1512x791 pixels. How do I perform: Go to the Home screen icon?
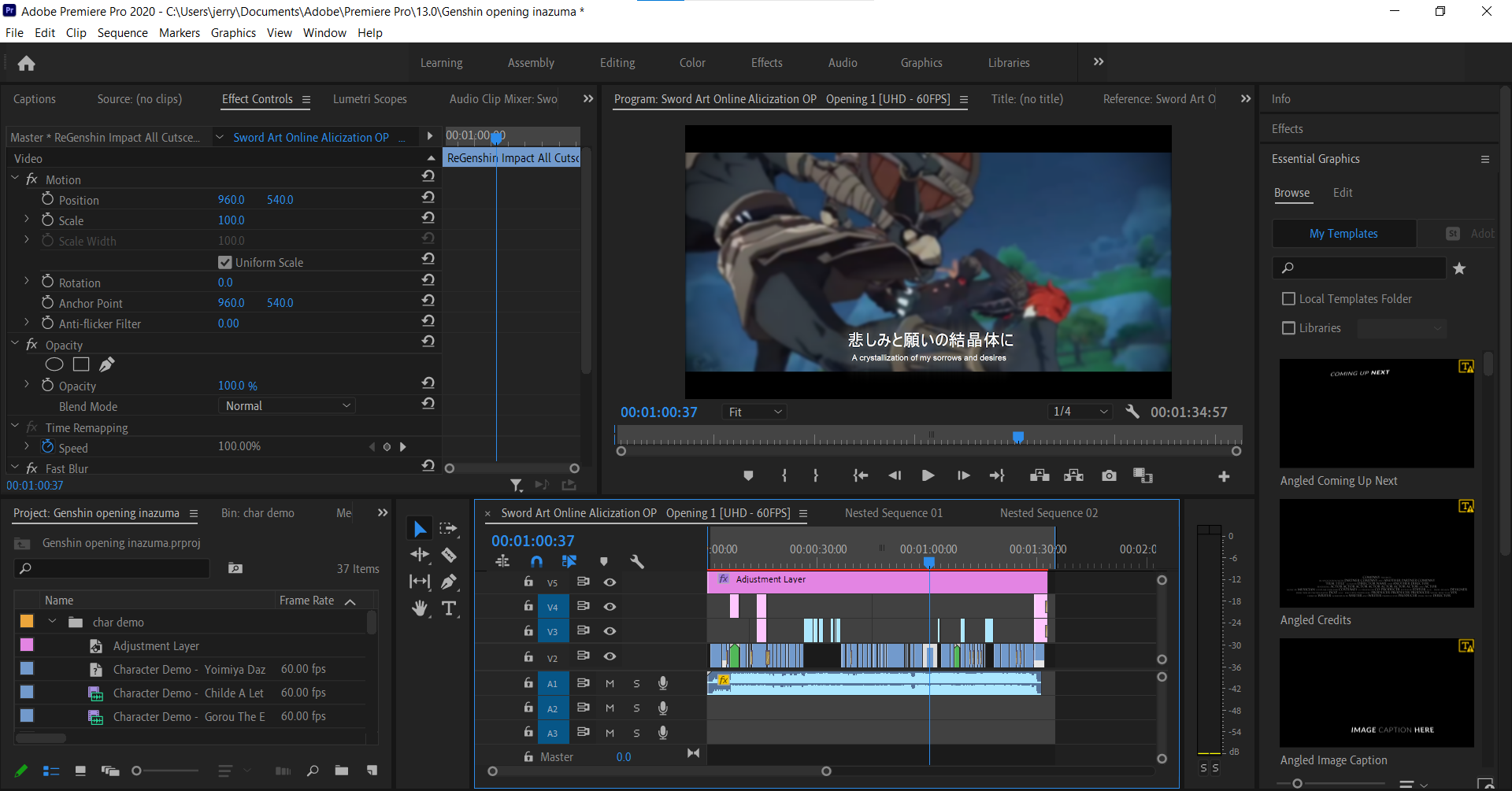coord(26,64)
